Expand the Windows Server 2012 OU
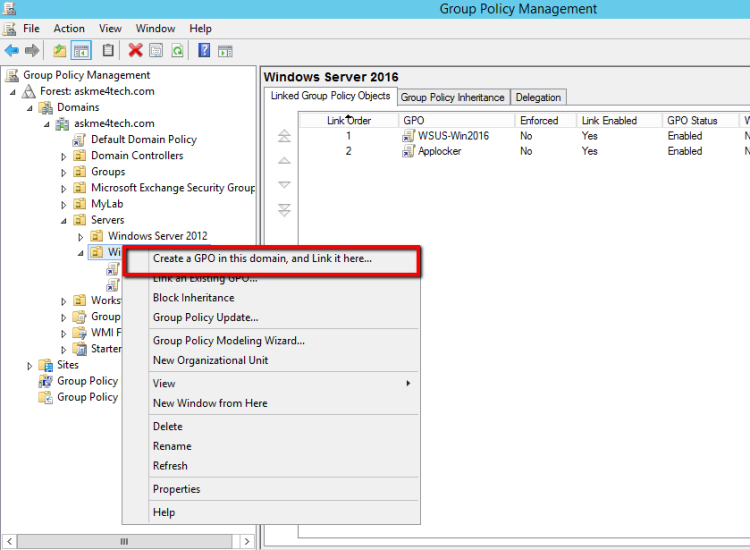Image resolution: width=750 pixels, height=550 pixels. tap(81, 237)
